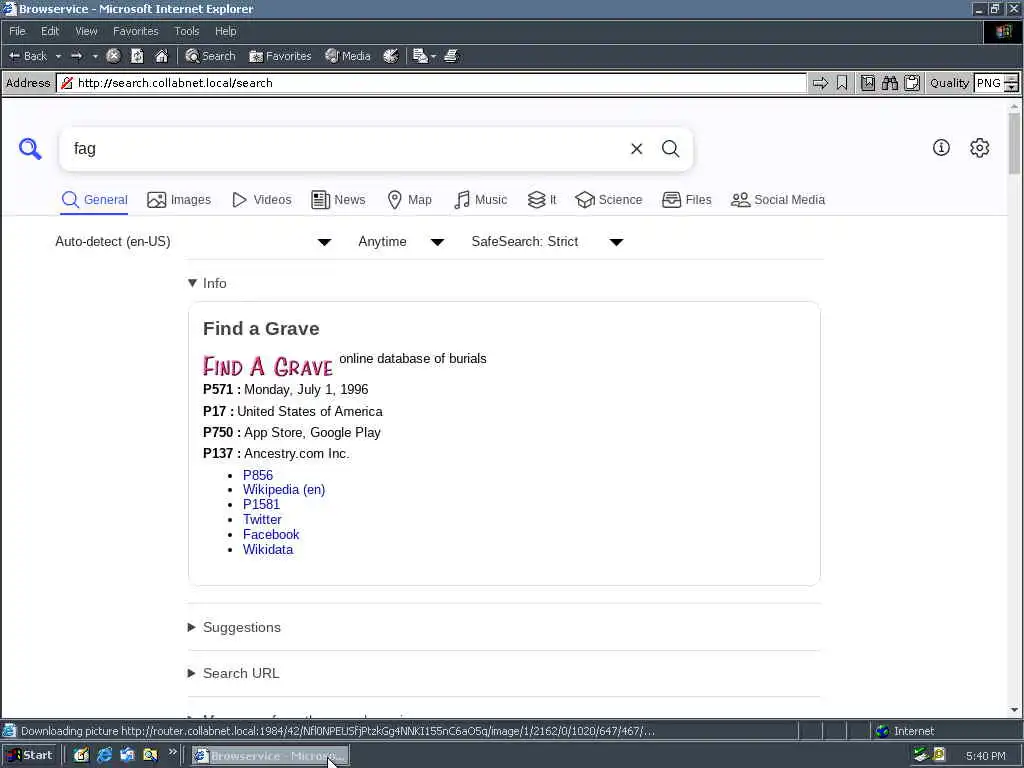Switch to the News tab

pyautogui.click(x=338, y=200)
